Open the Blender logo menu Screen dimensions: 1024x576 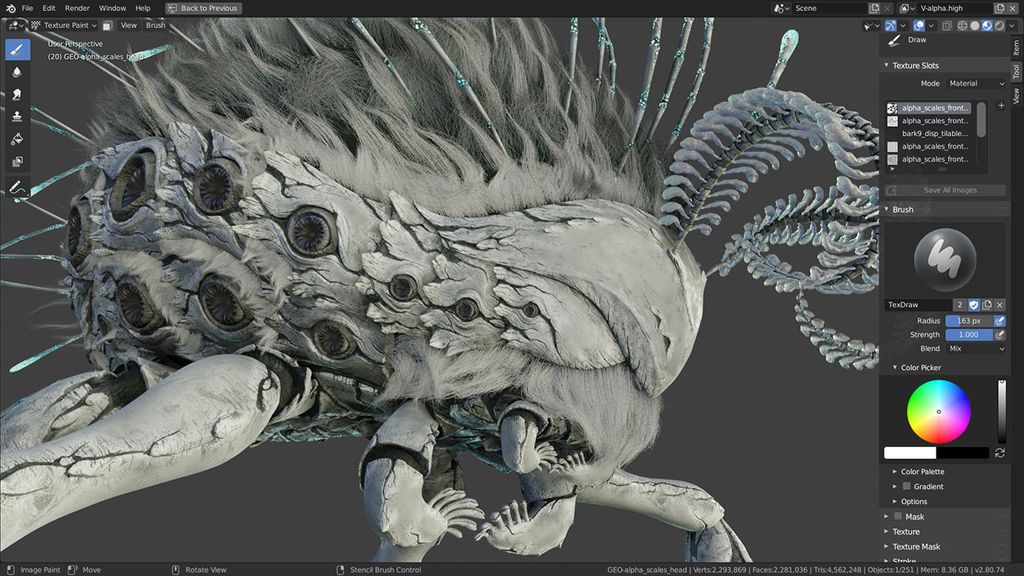coord(10,8)
